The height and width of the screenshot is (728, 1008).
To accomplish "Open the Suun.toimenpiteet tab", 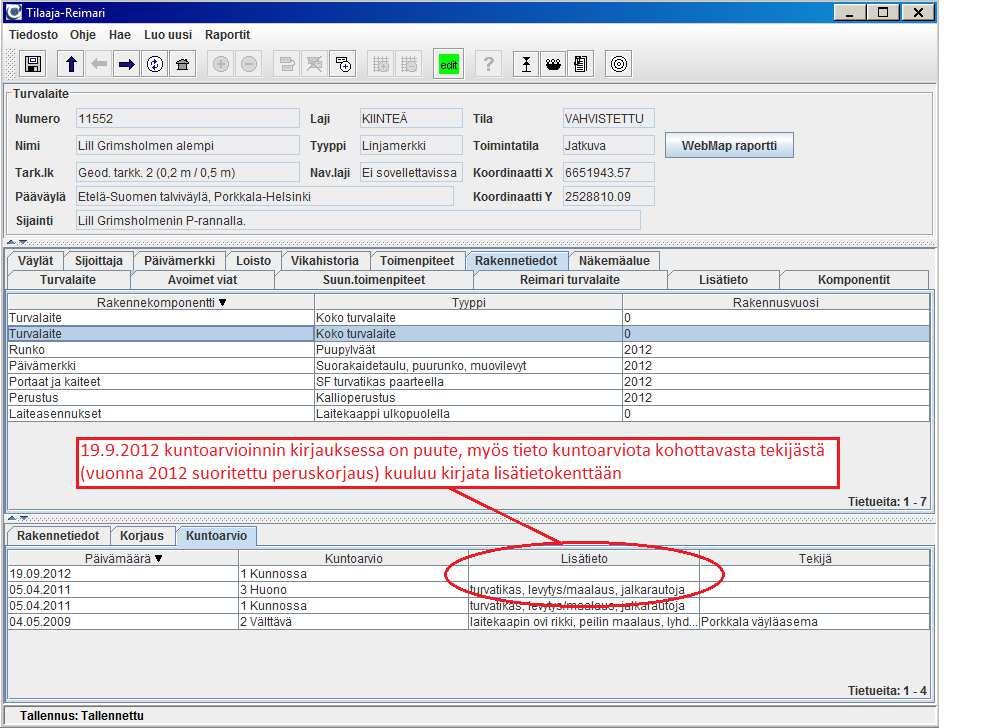I will click(x=374, y=280).
